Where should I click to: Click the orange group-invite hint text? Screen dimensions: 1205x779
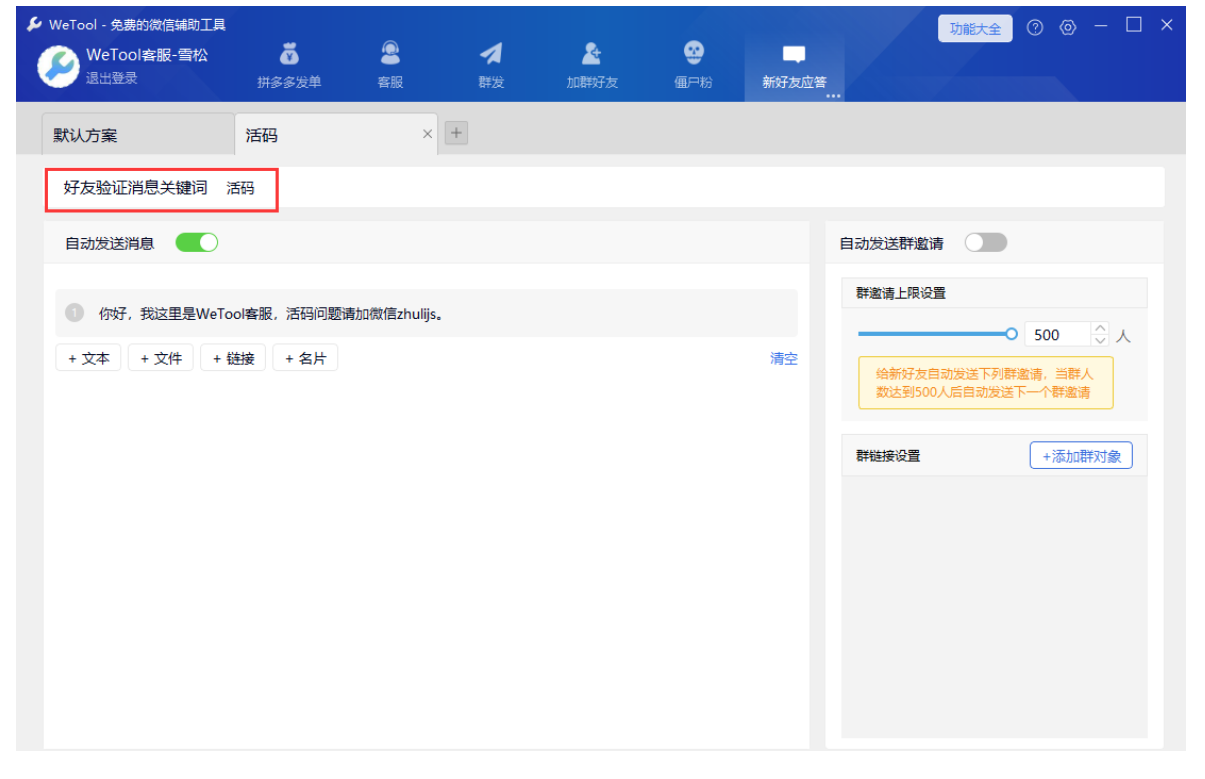coord(985,383)
